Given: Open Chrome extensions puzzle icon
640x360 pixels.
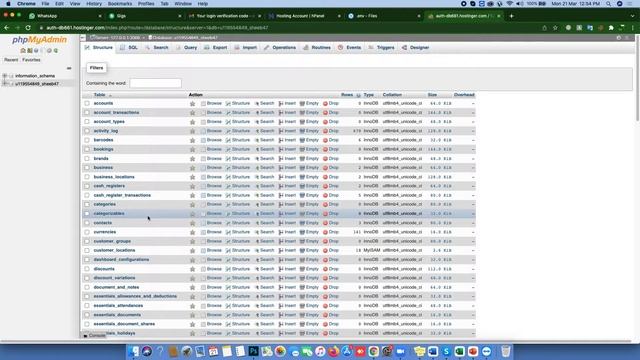Looking at the screenshot, I should coord(611,28).
